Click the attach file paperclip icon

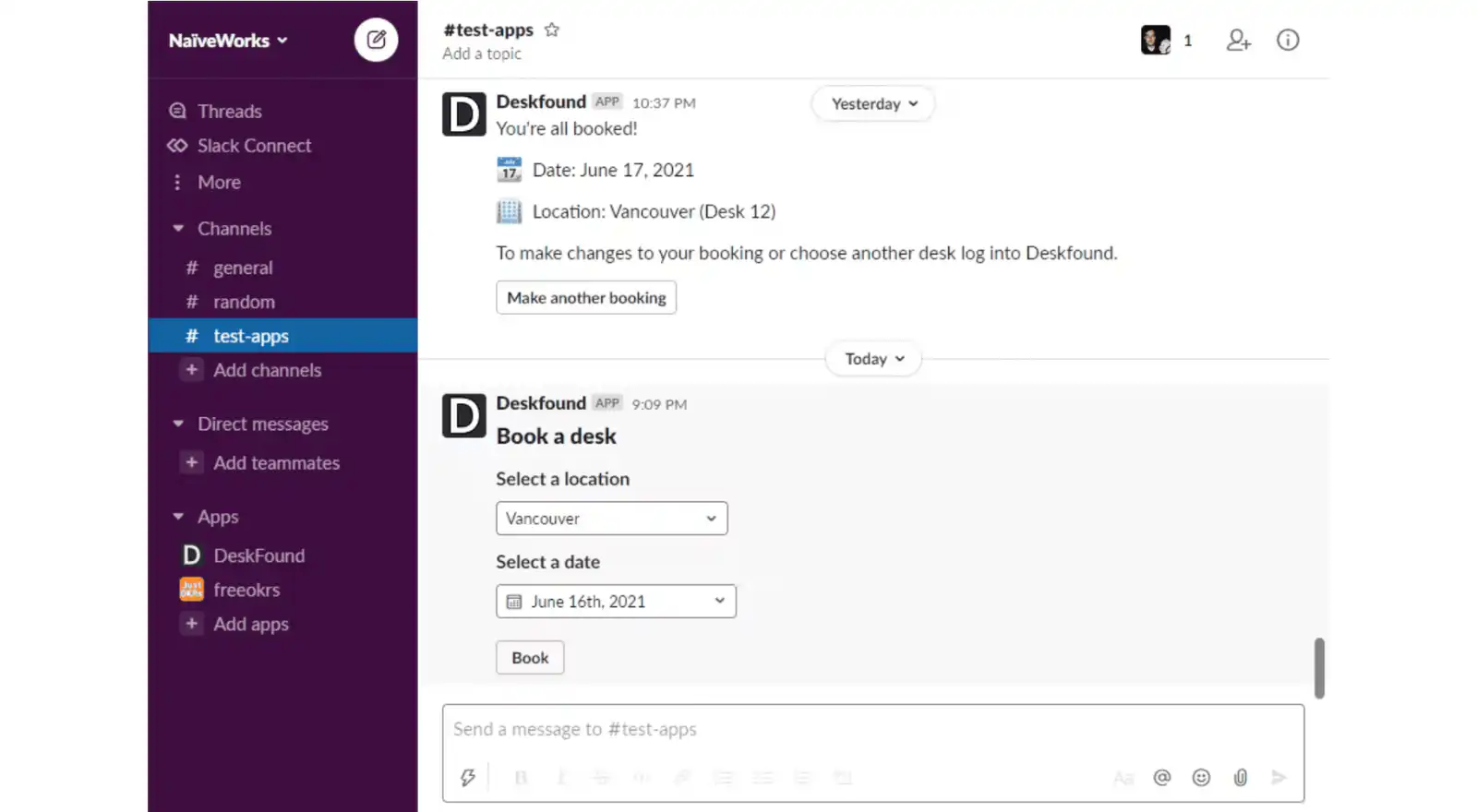point(1241,778)
